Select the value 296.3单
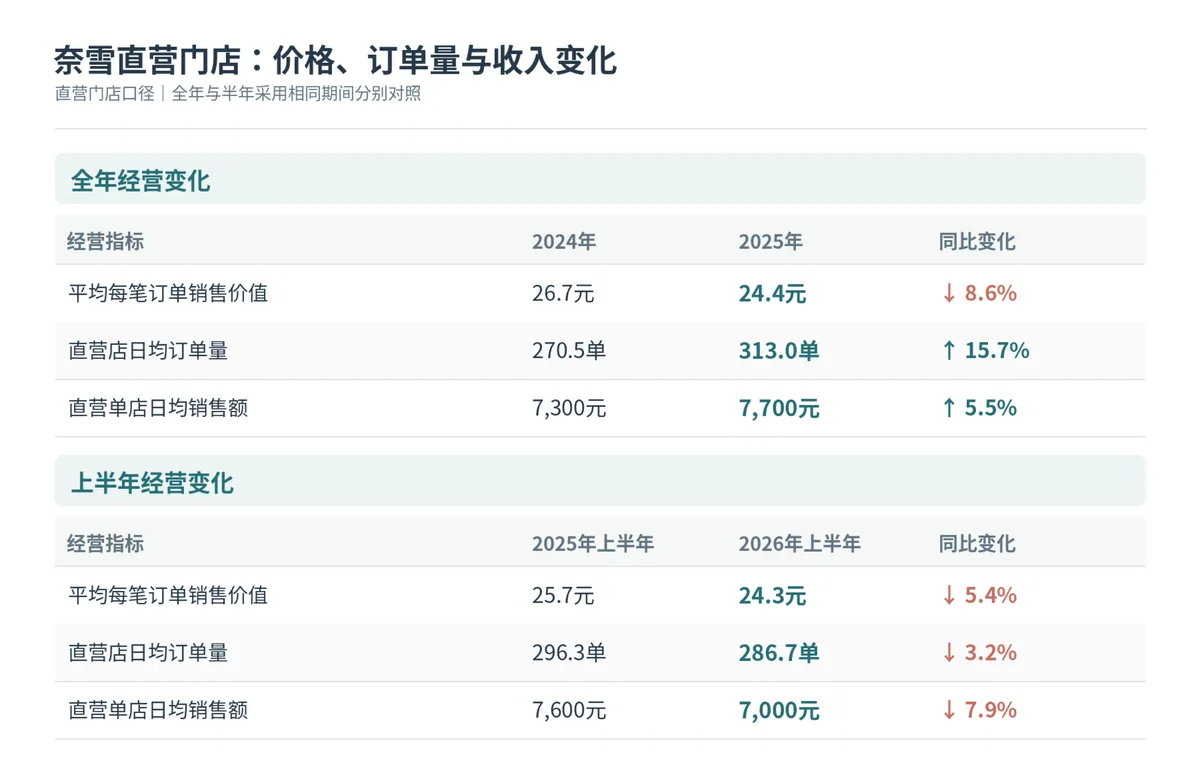Image resolution: width=1200 pixels, height=777 pixels. (x=569, y=653)
